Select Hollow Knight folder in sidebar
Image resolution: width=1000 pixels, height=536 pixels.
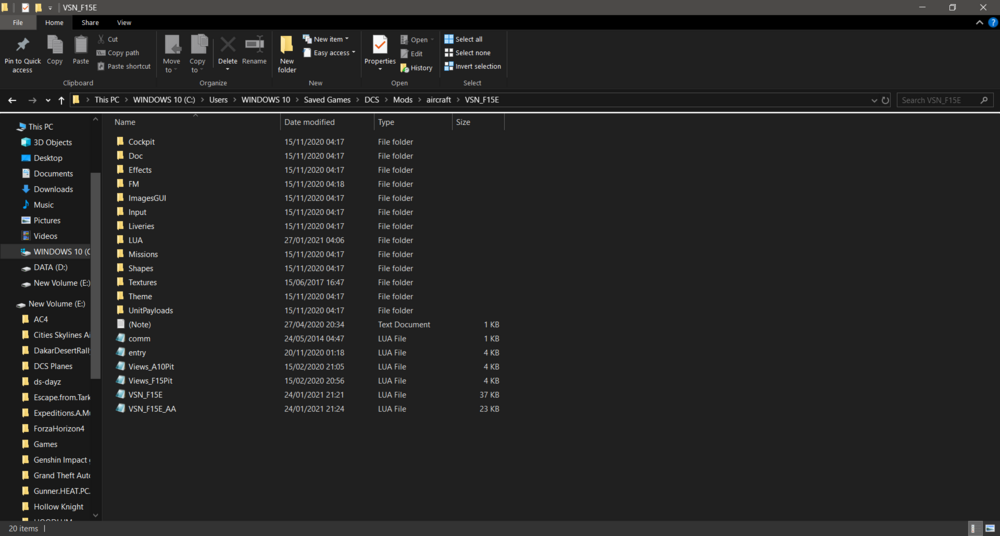click(58, 507)
